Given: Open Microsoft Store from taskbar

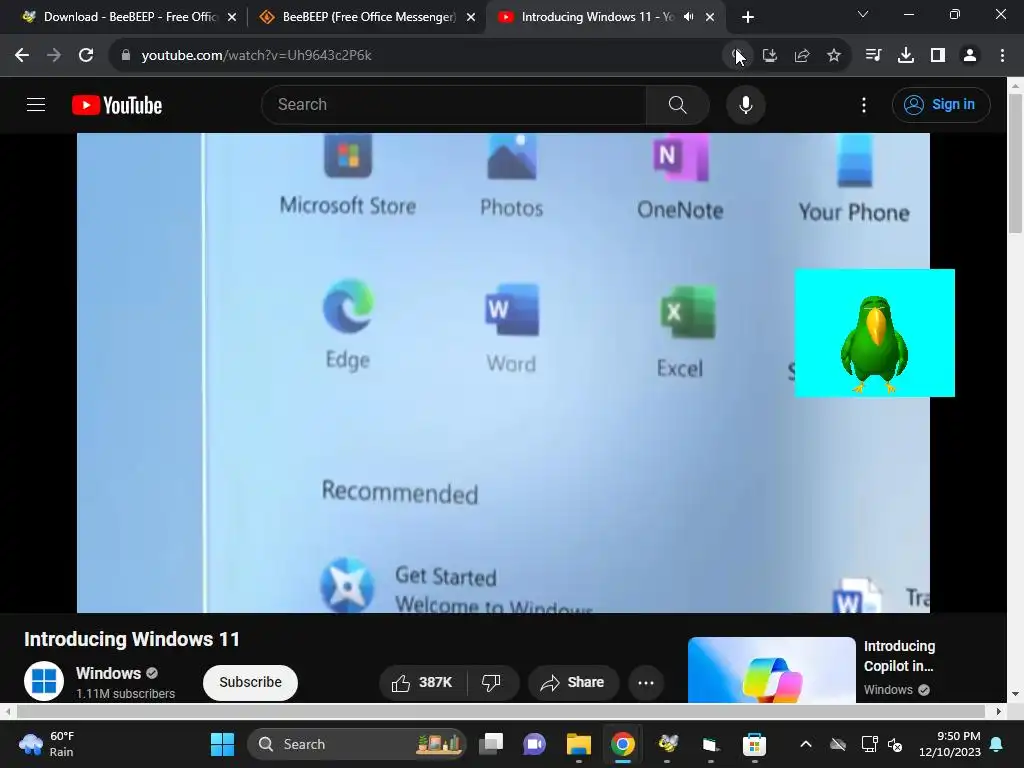Looking at the screenshot, I should (754, 744).
